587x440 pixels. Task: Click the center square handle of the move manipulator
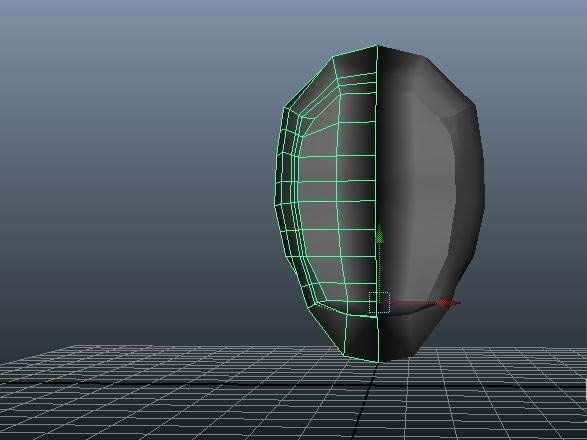coord(379,303)
